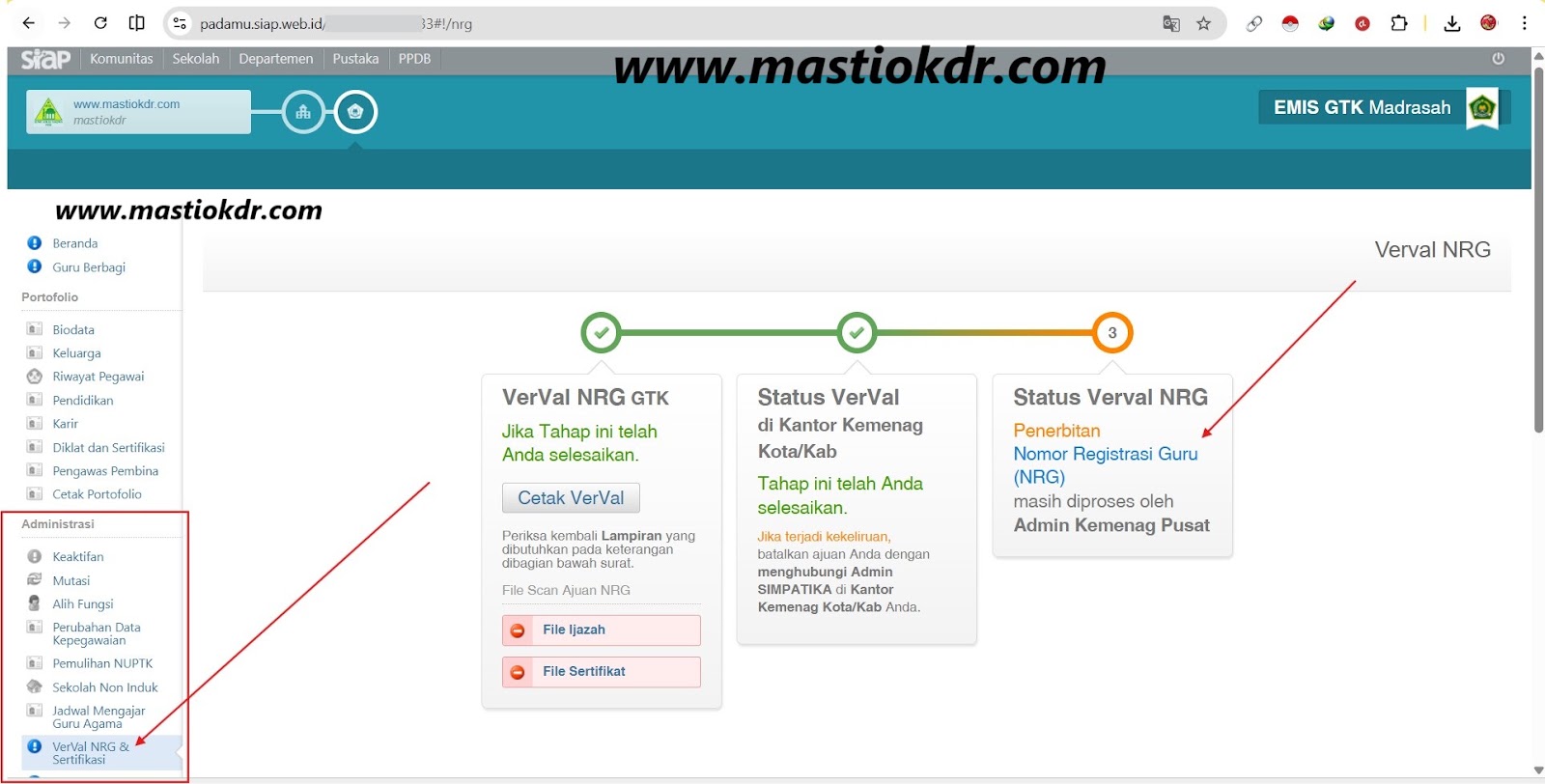Open Sekolah Non Induk page
This screenshot has height=784, width=1545.
click(105, 687)
